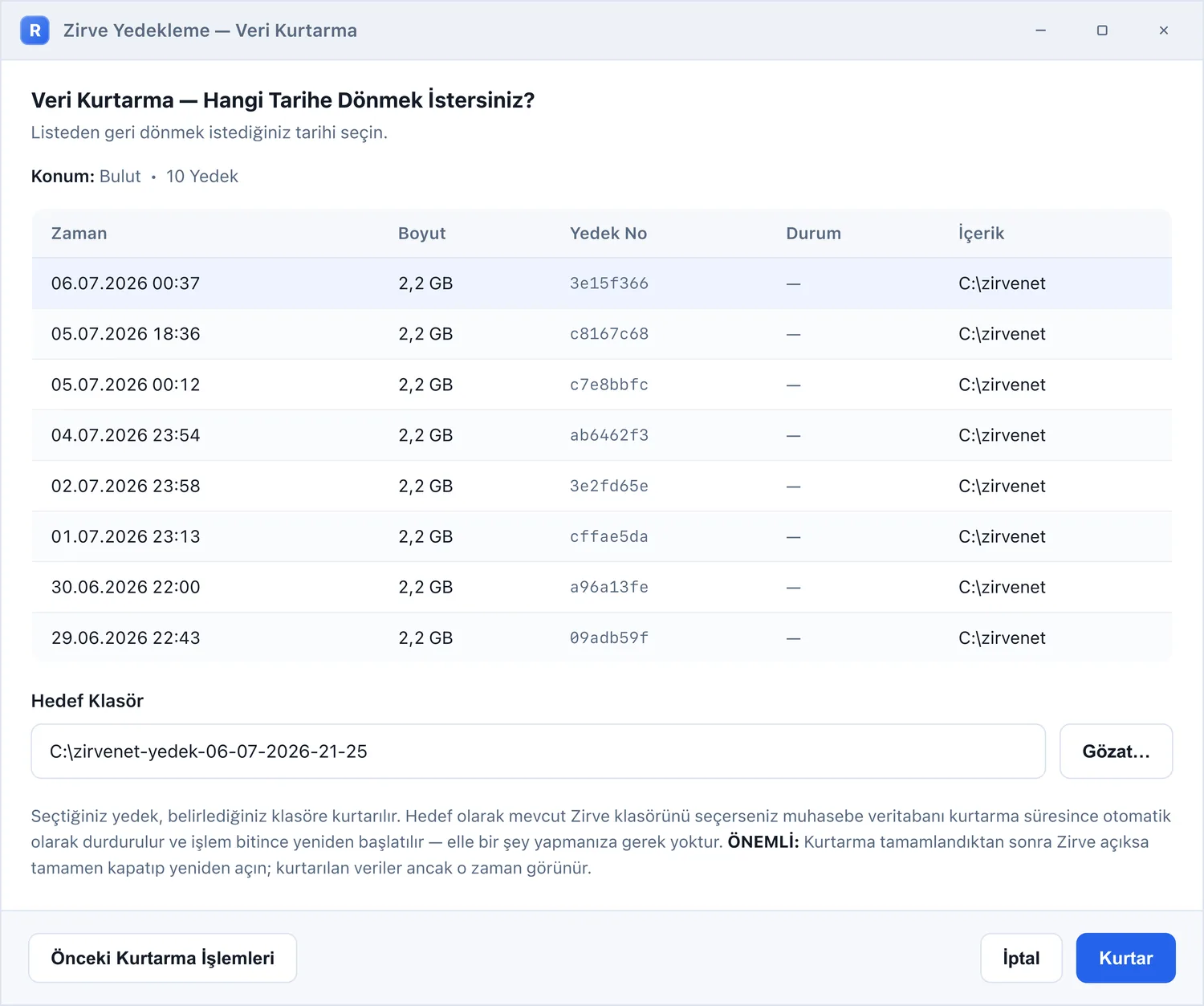1204x1006 pixels.
Task: Click the Bulut location value
Action: point(120,177)
